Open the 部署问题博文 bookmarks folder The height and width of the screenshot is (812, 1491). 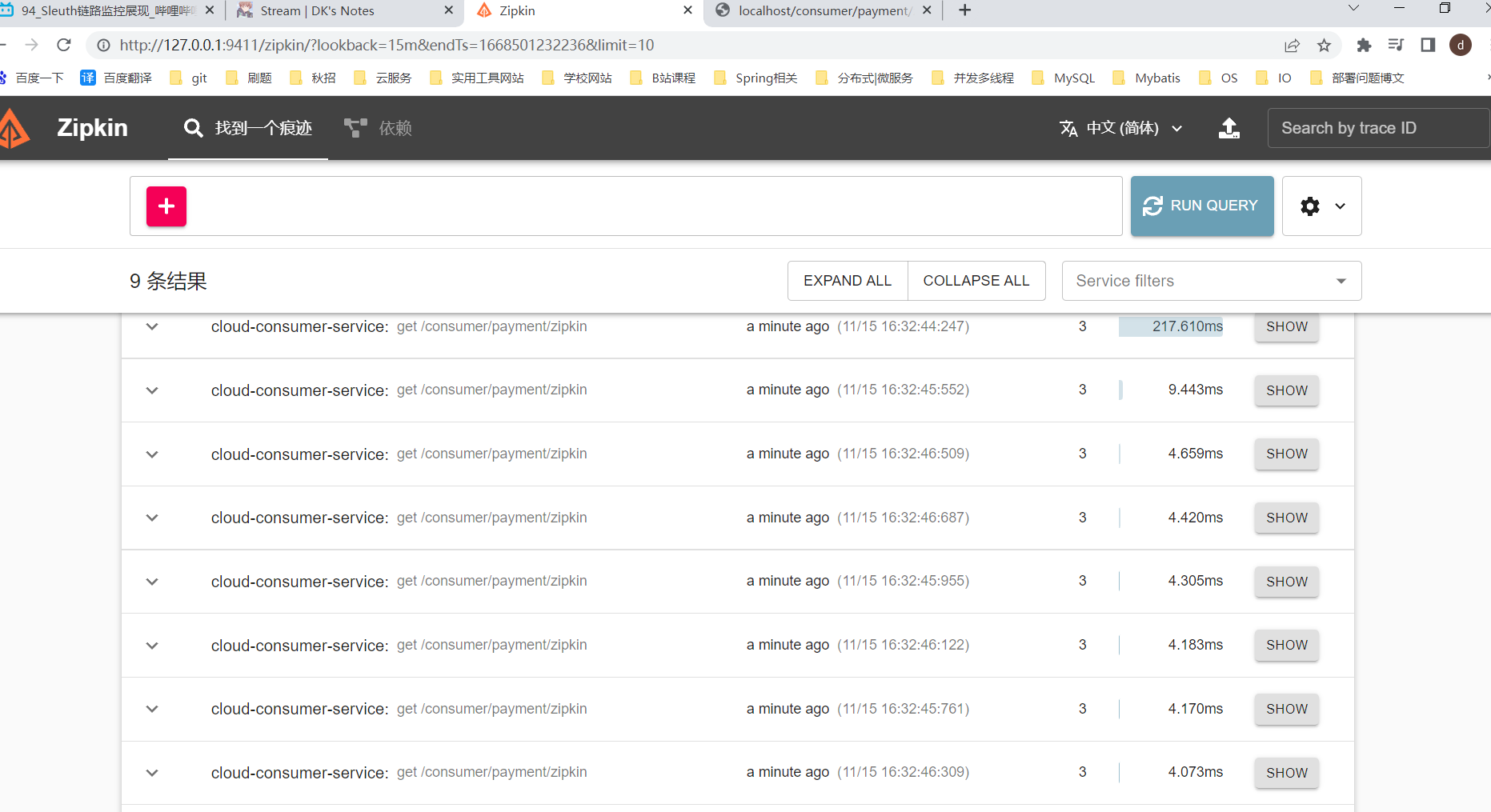tap(1357, 78)
